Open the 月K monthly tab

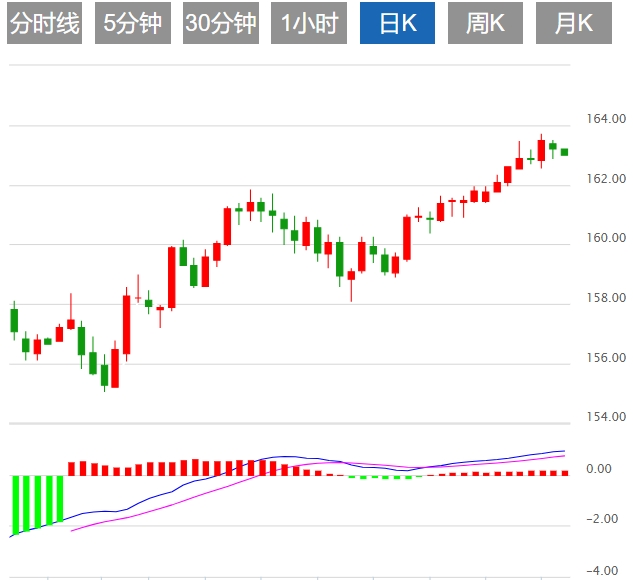tap(574, 23)
